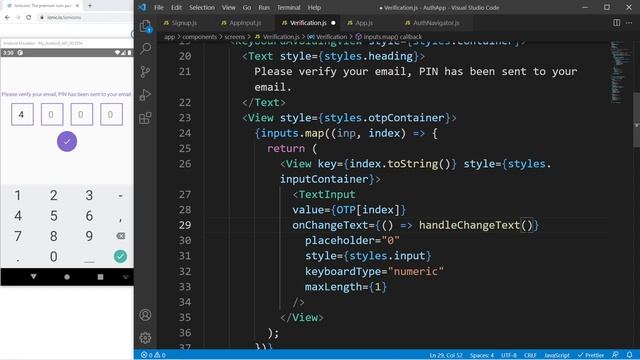640x360 pixels.
Task: Tap the green done key on emulator keyboard
Action: [120, 256]
